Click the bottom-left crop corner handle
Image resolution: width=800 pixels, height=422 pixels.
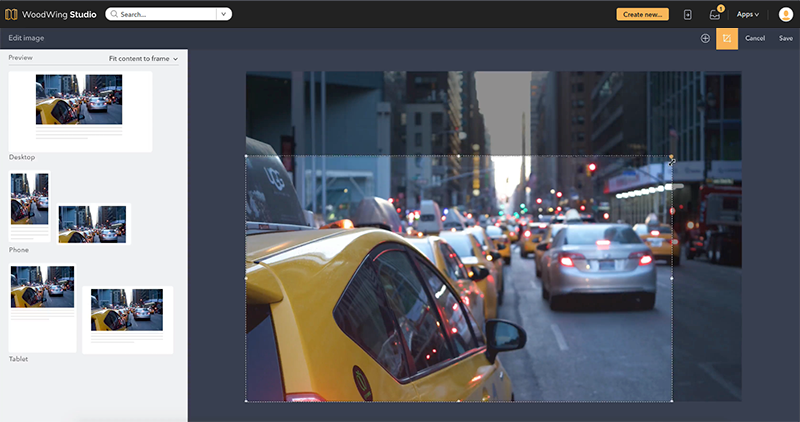tap(246, 401)
